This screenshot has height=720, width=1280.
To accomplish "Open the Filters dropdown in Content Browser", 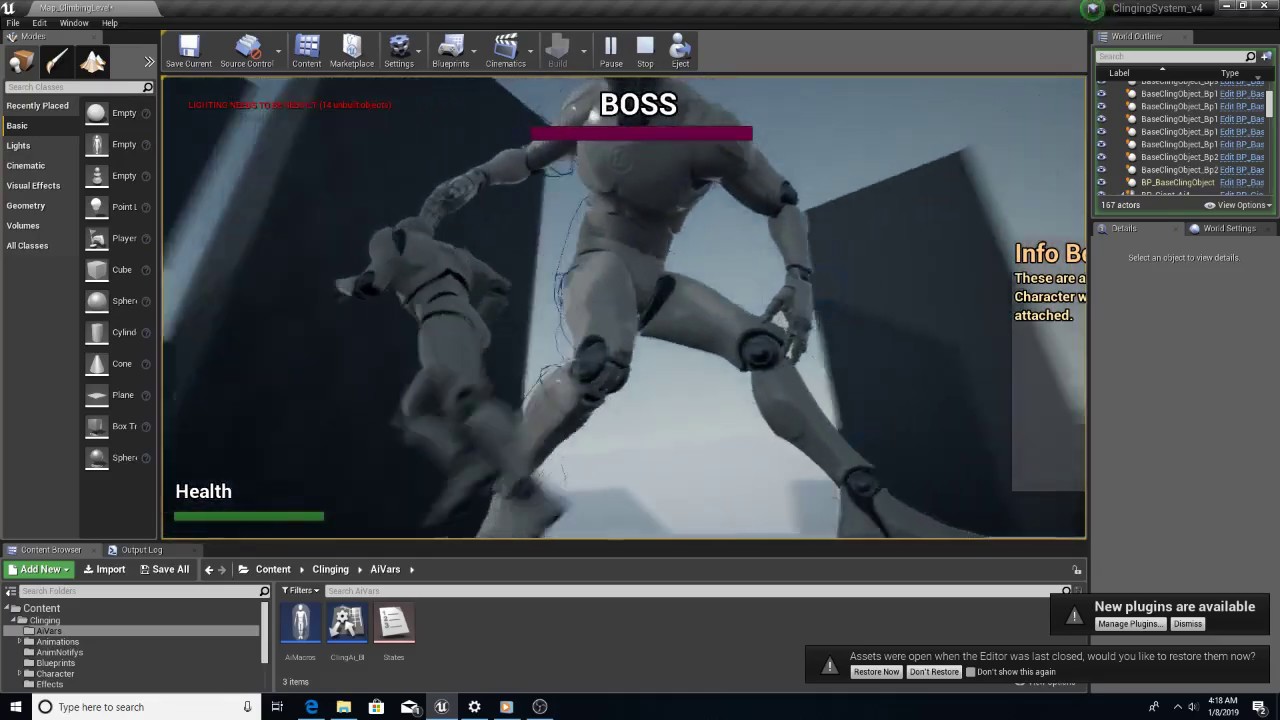I will click(300, 591).
